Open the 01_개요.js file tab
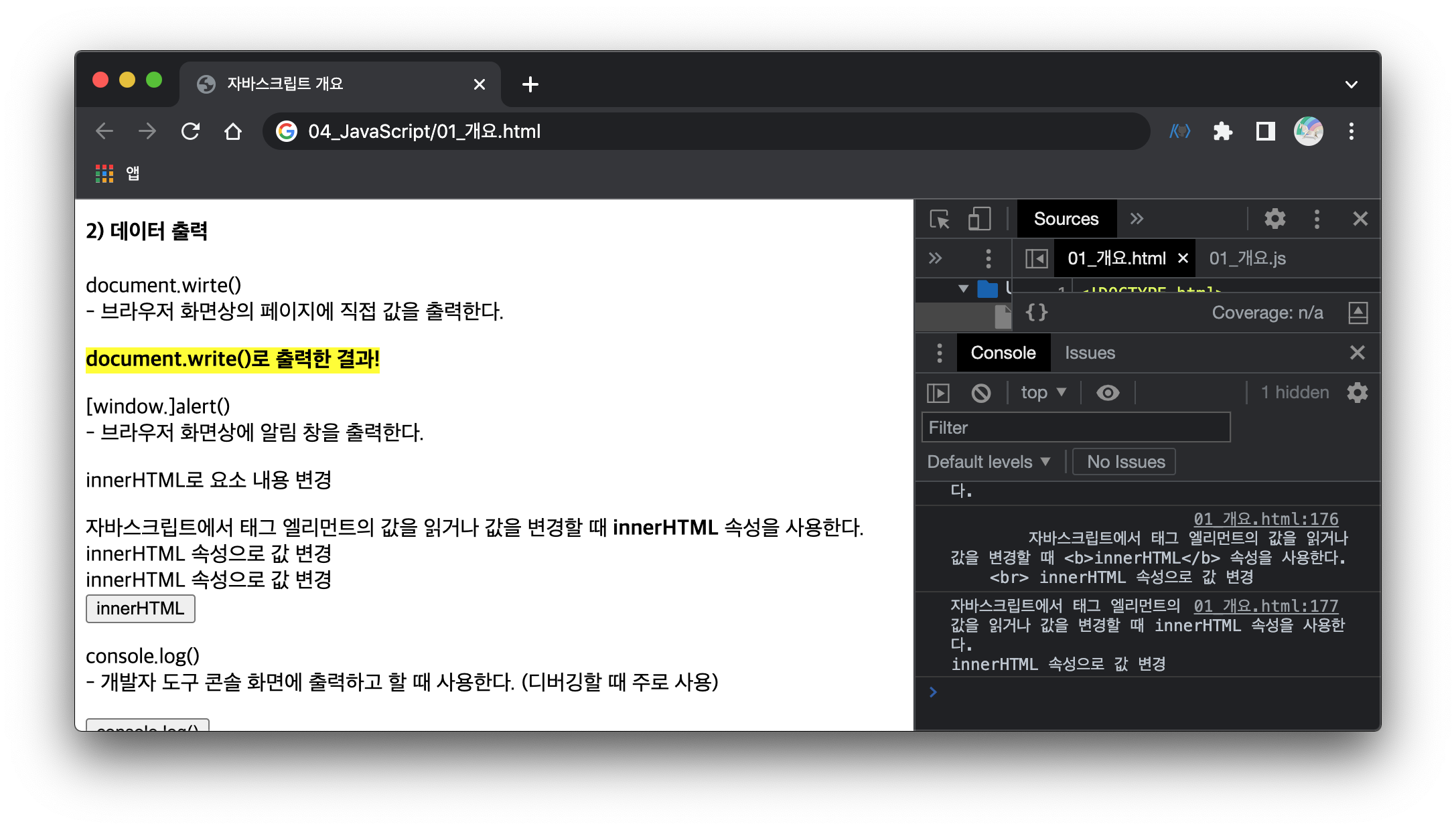 point(1247,258)
